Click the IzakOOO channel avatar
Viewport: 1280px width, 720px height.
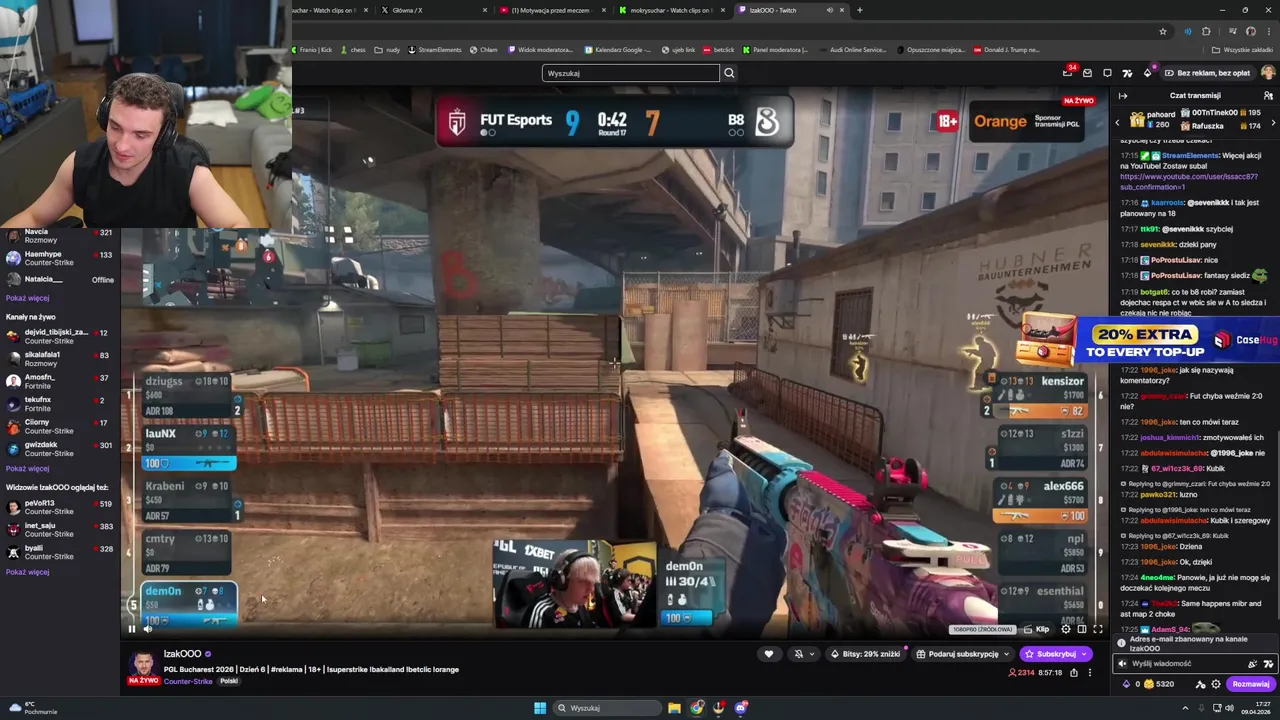(143, 664)
